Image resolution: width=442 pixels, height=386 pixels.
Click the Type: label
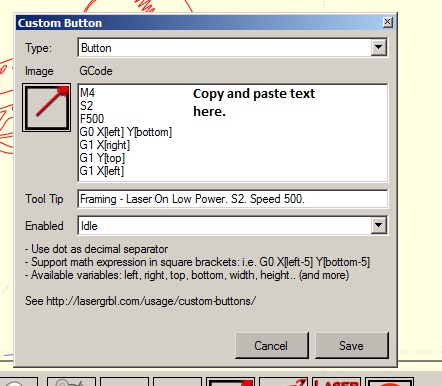[39, 48]
